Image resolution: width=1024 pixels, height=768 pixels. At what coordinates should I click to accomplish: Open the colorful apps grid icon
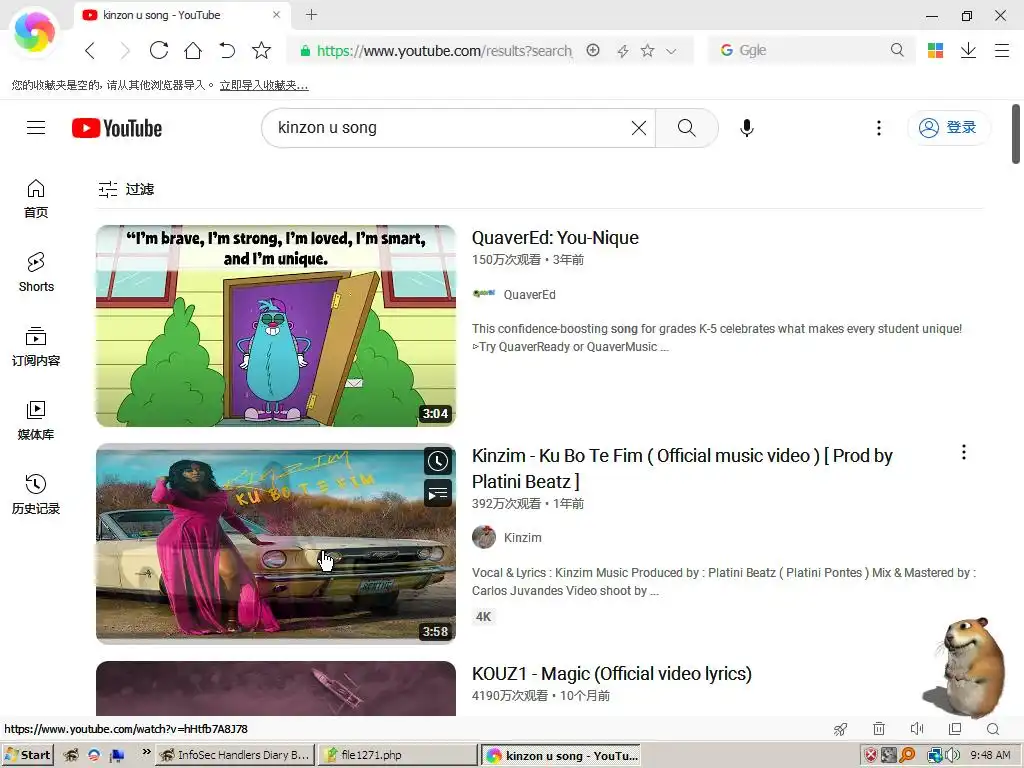coord(935,50)
